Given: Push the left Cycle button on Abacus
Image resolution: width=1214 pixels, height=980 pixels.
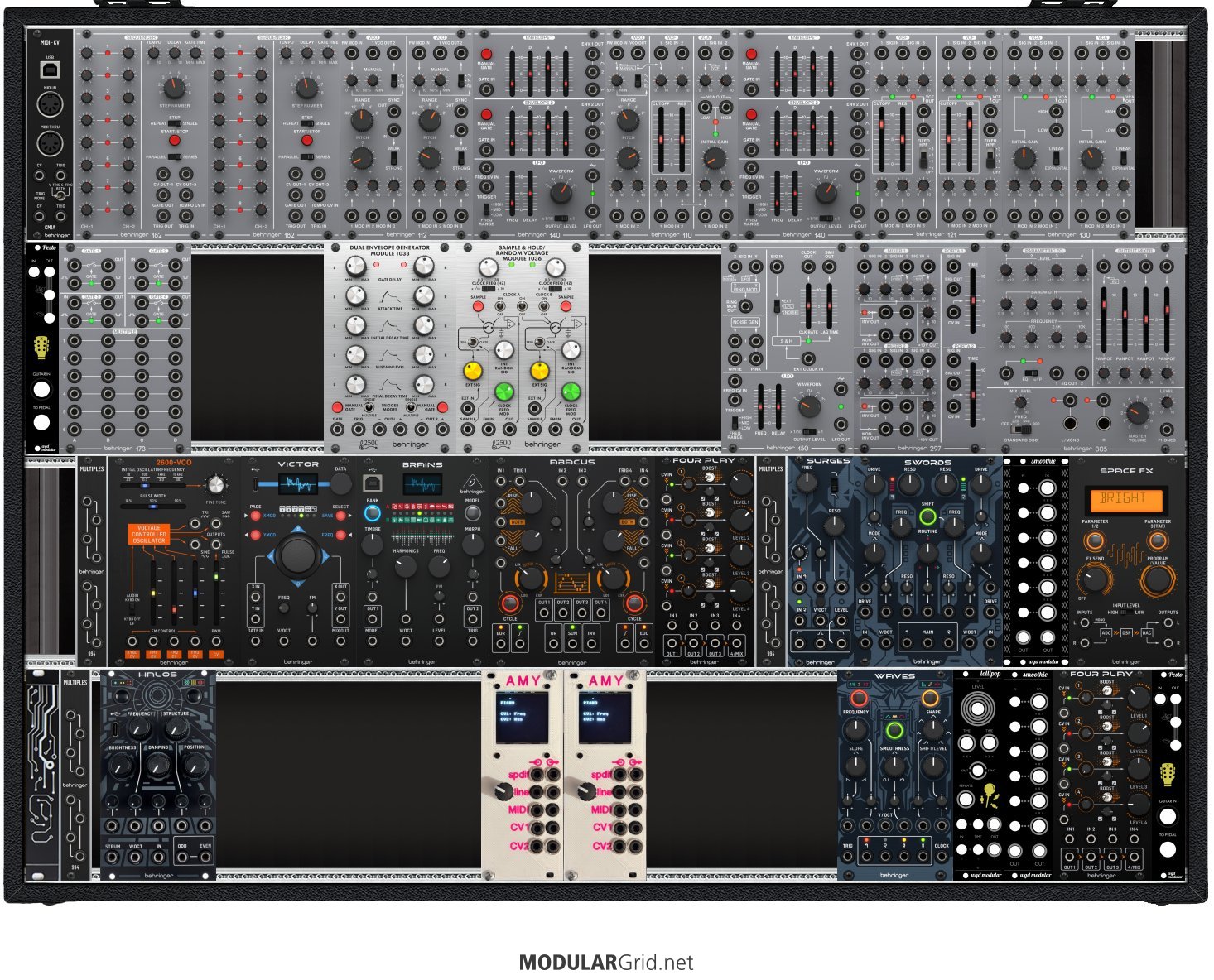Looking at the screenshot, I should coord(510,602).
